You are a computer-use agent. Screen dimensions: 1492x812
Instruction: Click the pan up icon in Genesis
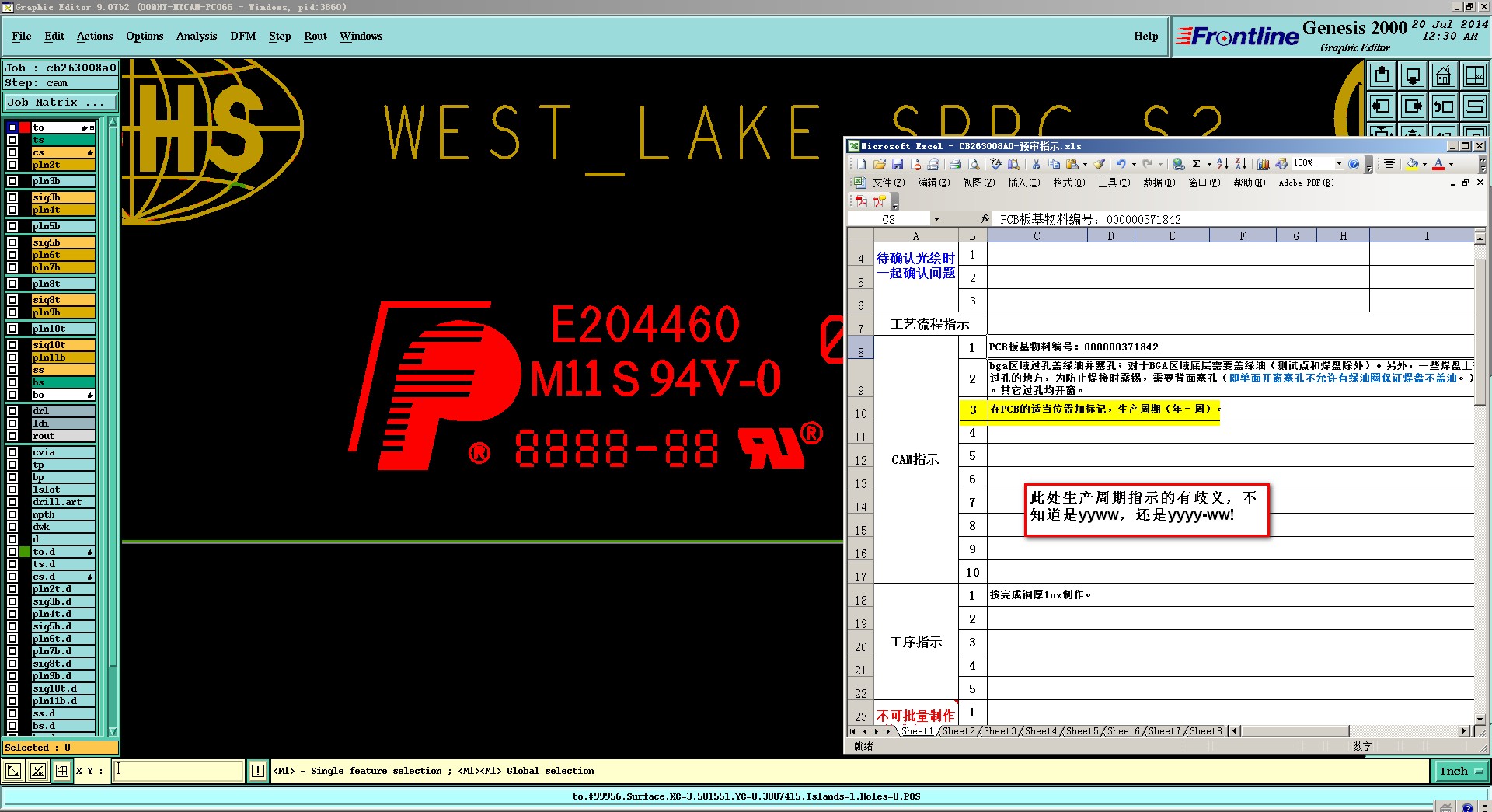pyautogui.click(x=1382, y=75)
